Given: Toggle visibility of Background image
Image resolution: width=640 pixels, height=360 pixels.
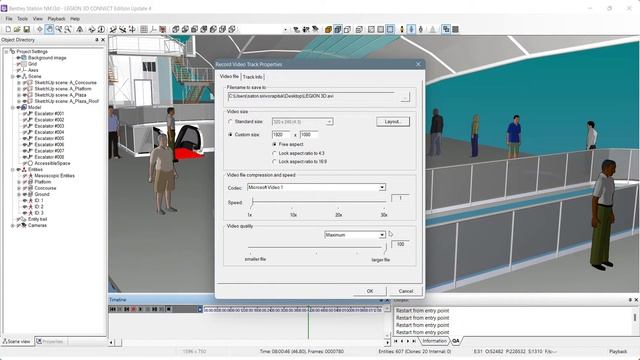Looking at the screenshot, I should tap(18, 58).
